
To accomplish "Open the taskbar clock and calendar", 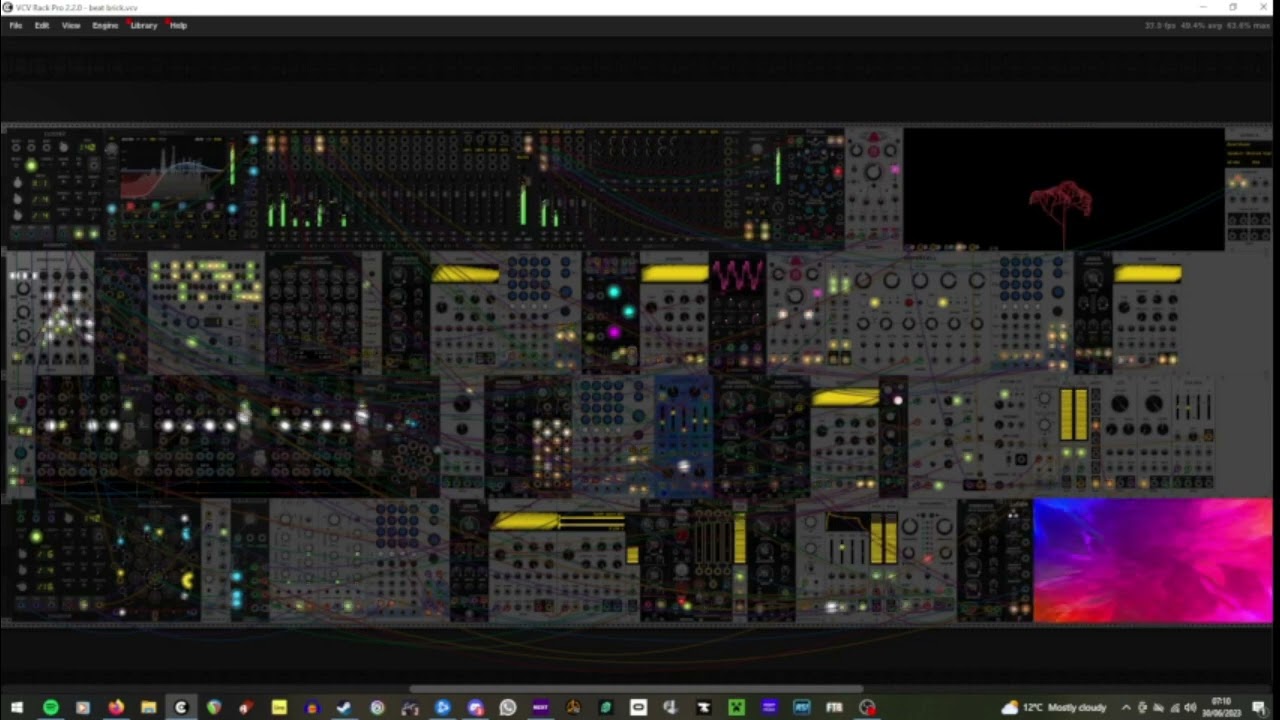I will click(x=1221, y=707).
